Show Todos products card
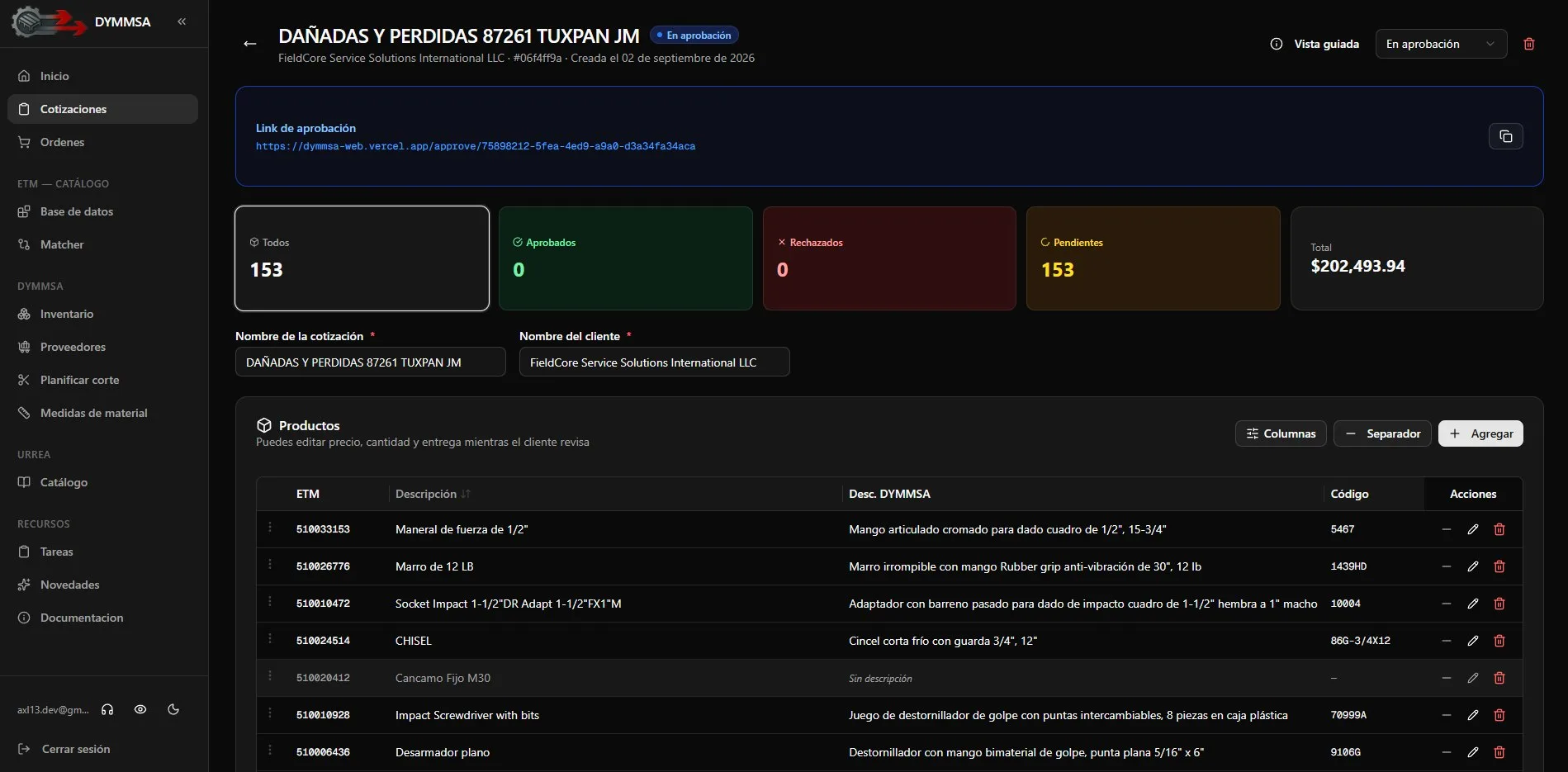 [x=362, y=258]
